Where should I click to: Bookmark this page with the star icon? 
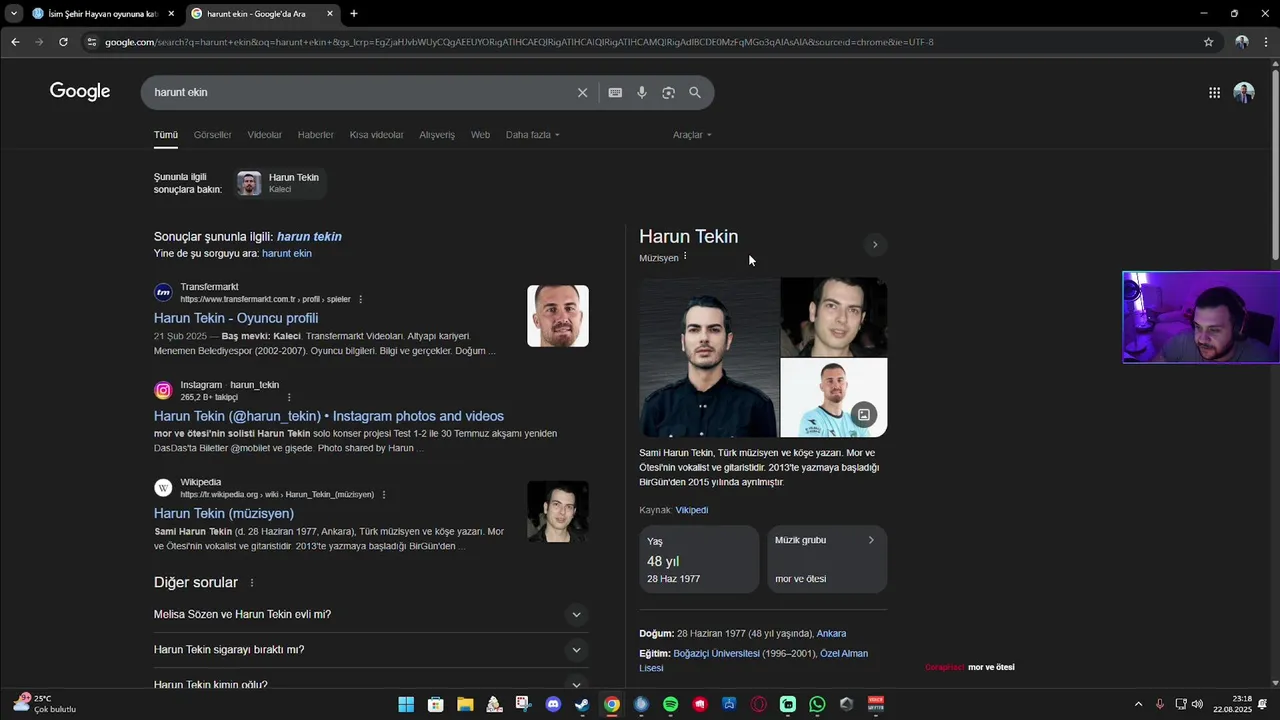[1208, 42]
